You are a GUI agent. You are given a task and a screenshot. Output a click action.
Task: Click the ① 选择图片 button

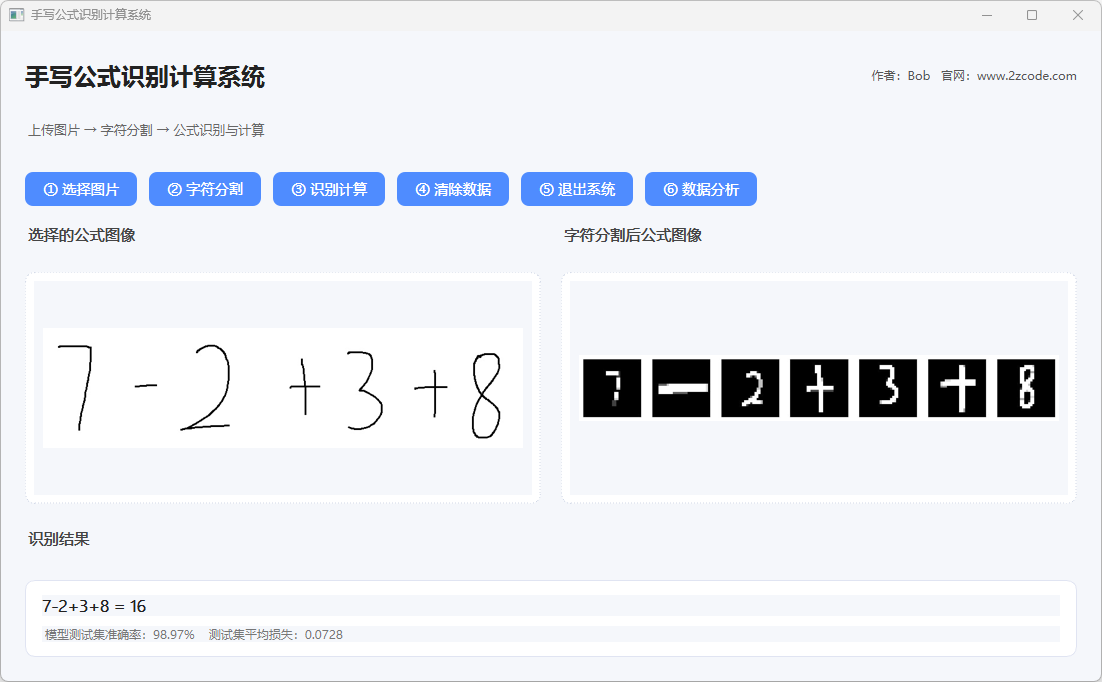point(81,189)
